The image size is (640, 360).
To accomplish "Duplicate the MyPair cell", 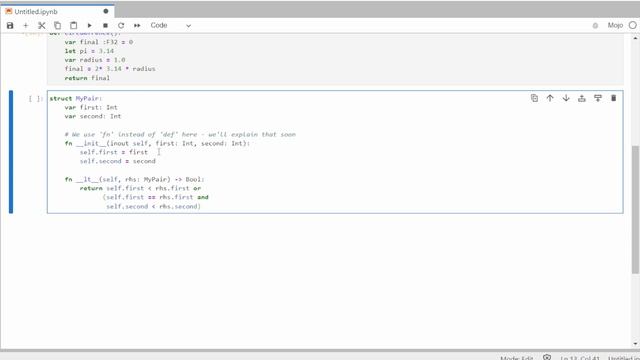I will click(534, 98).
